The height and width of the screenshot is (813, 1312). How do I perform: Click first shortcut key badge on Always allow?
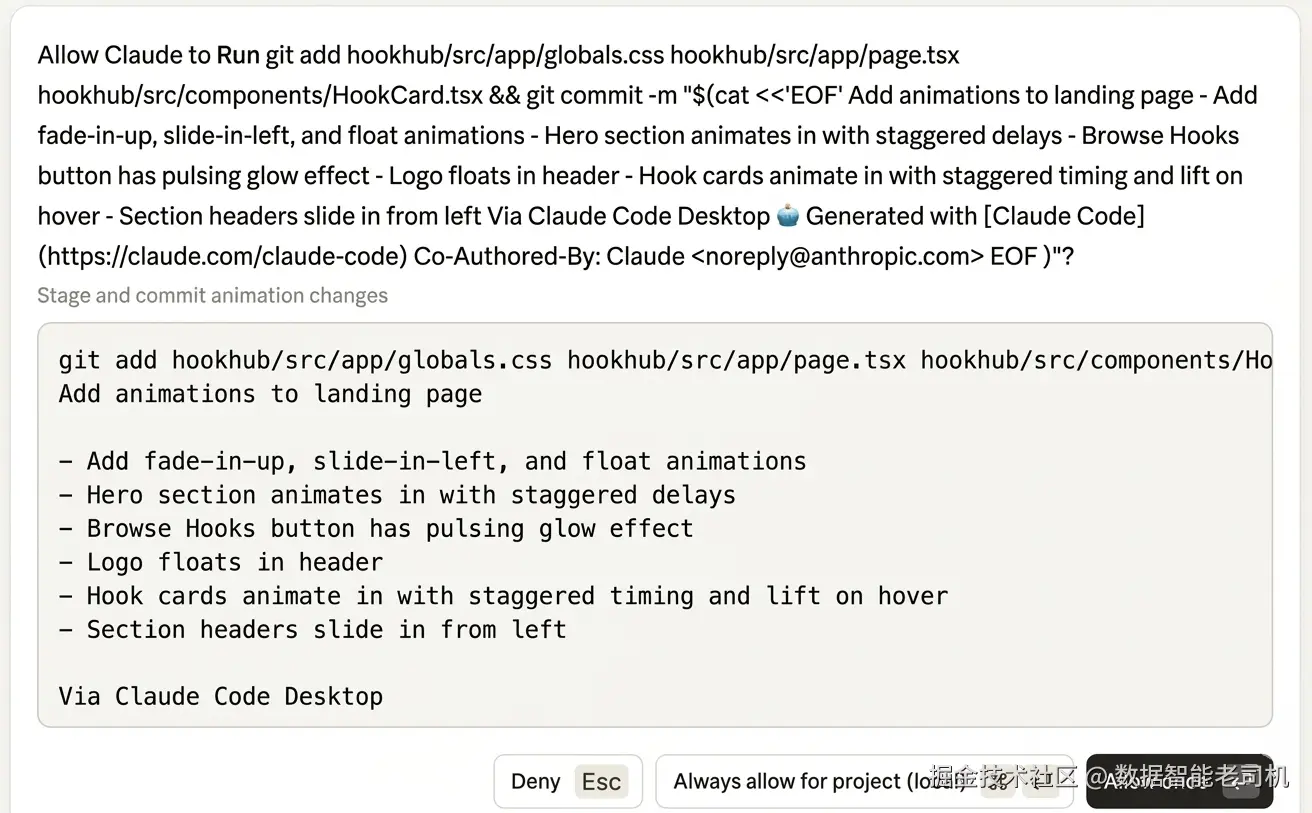996,781
